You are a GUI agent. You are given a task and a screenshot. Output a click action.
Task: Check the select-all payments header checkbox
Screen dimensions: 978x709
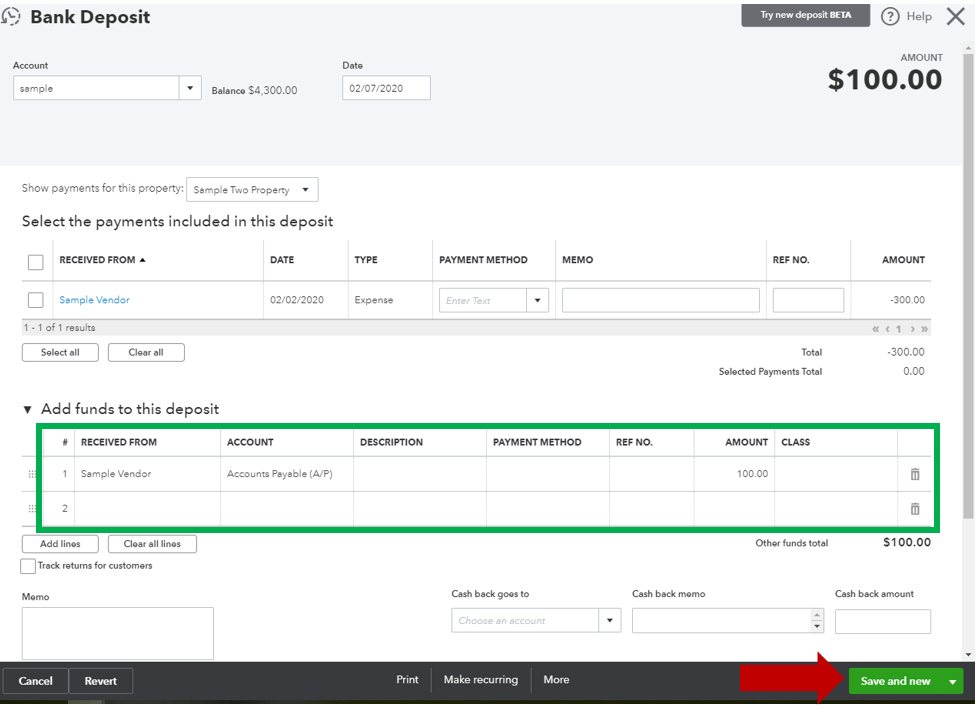coord(36,262)
